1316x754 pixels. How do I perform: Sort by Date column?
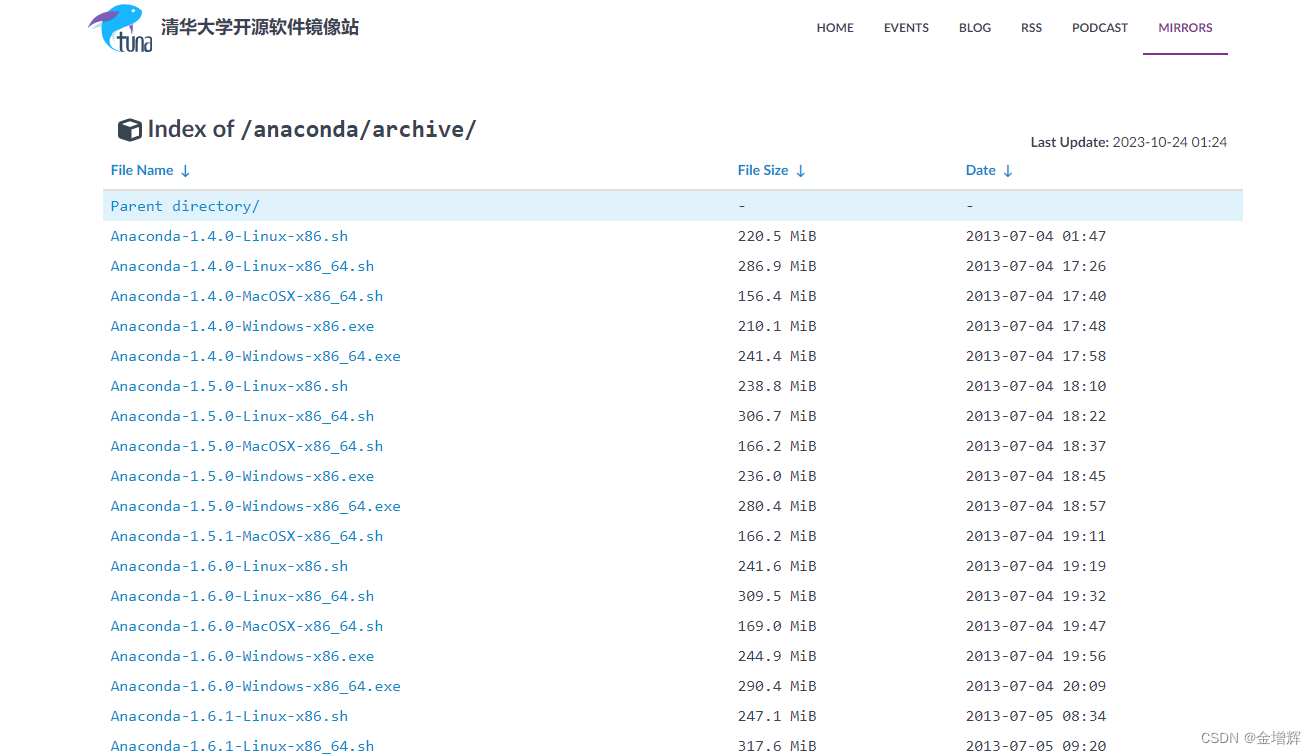989,170
